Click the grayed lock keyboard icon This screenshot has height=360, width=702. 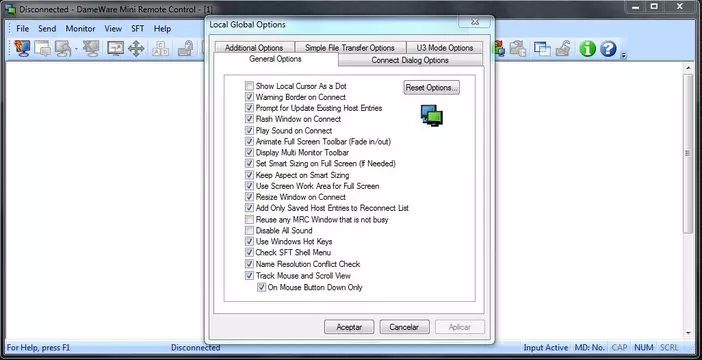pyautogui.click(x=185, y=48)
